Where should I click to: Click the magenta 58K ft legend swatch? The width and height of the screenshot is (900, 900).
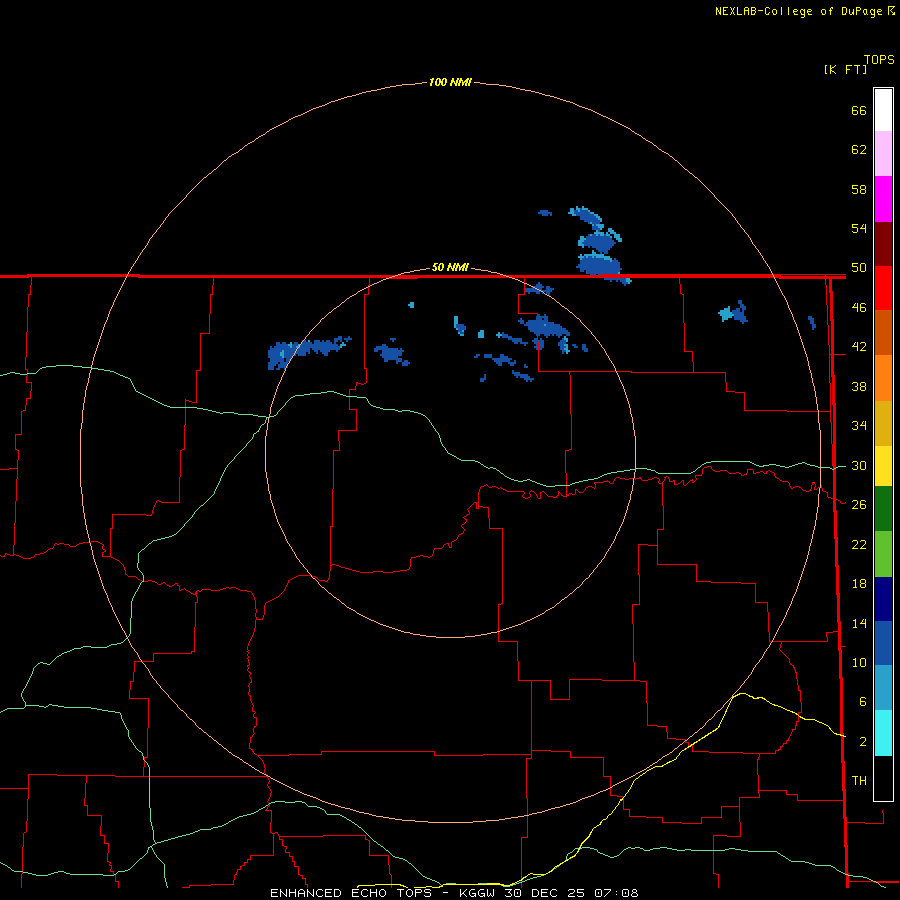tap(883, 199)
